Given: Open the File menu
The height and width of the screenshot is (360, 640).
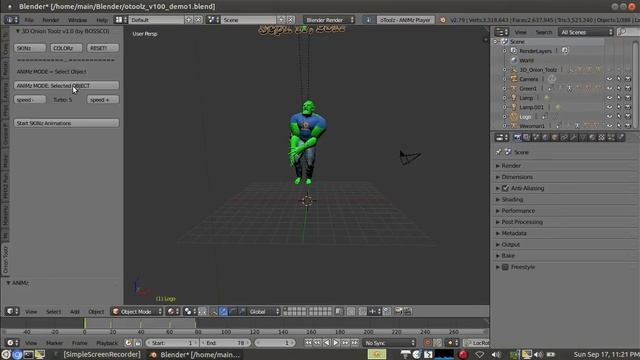Looking at the screenshot, I should 29,20.
